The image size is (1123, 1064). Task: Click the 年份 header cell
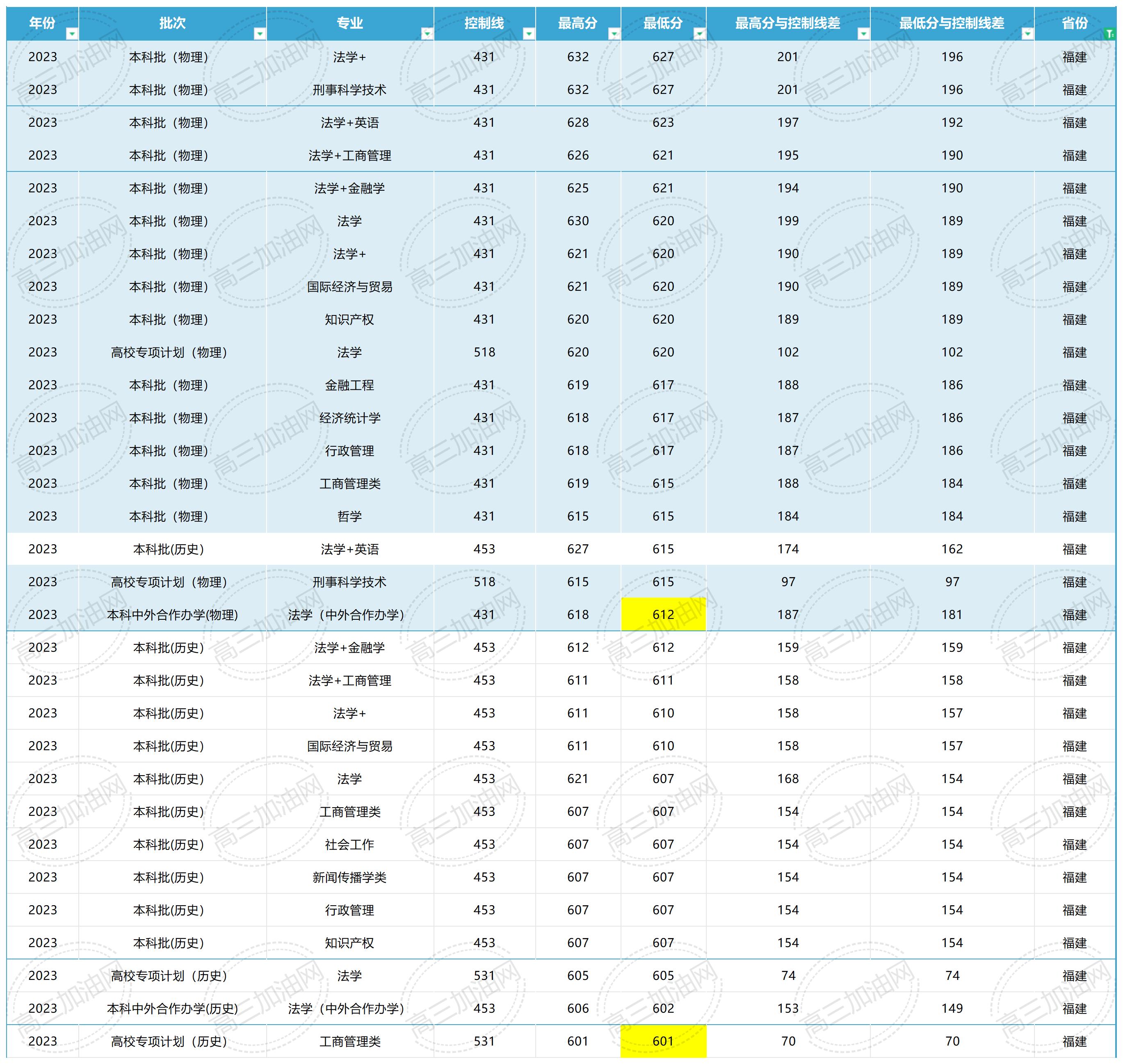click(43, 24)
